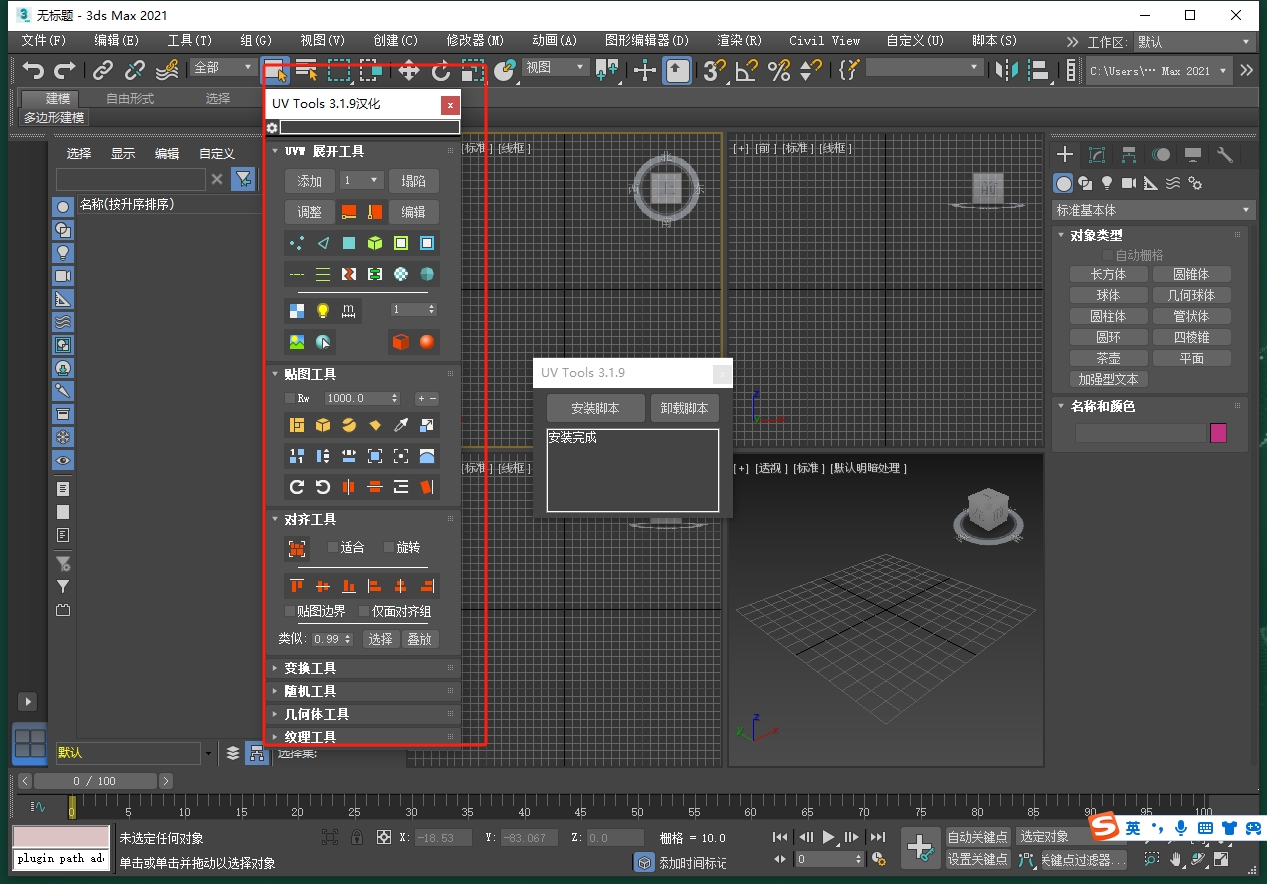This screenshot has height=884, width=1267.
Task: Open the Utilities wrench panel
Action: [x=1224, y=155]
